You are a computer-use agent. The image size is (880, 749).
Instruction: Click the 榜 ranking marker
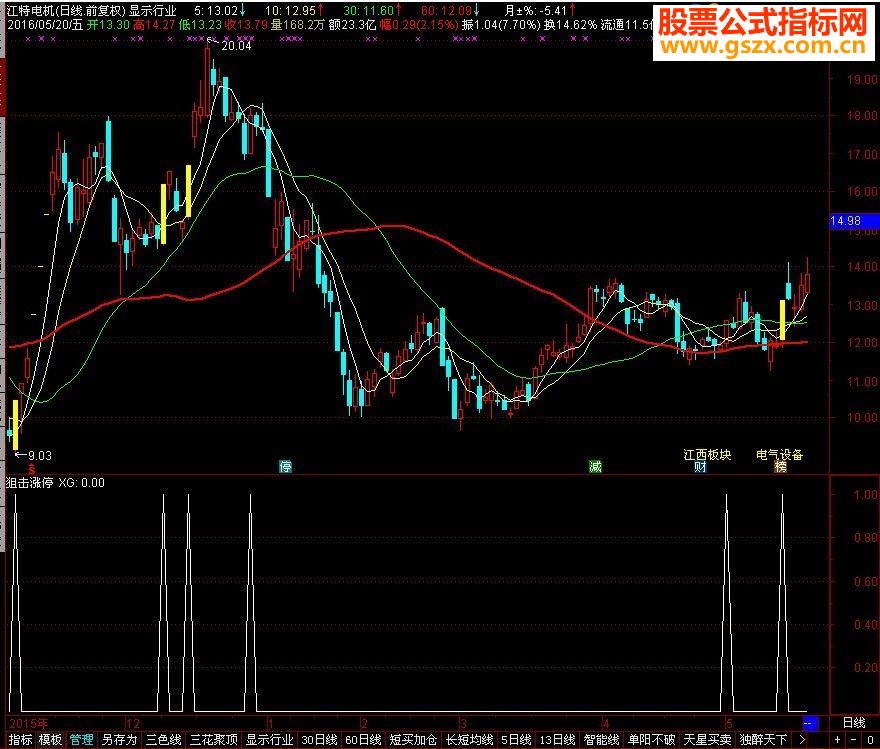click(x=781, y=467)
